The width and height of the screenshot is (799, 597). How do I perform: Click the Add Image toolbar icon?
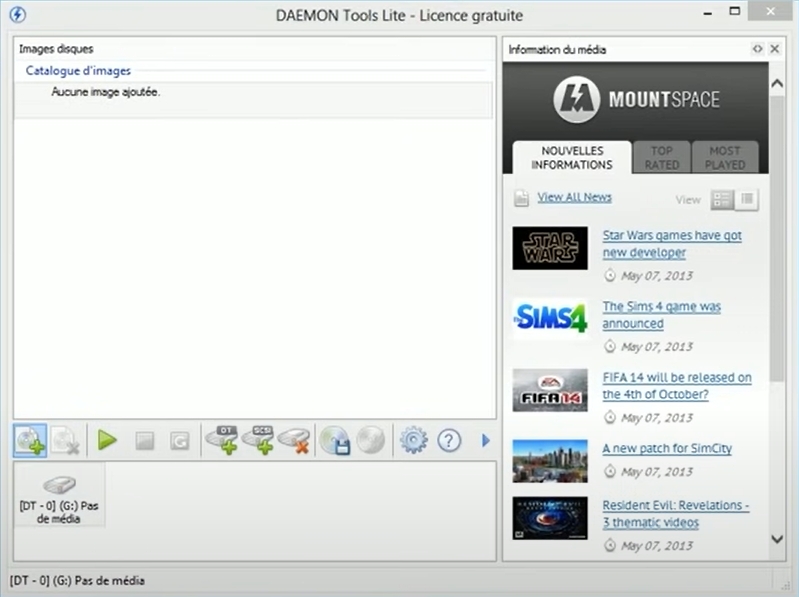coord(29,440)
